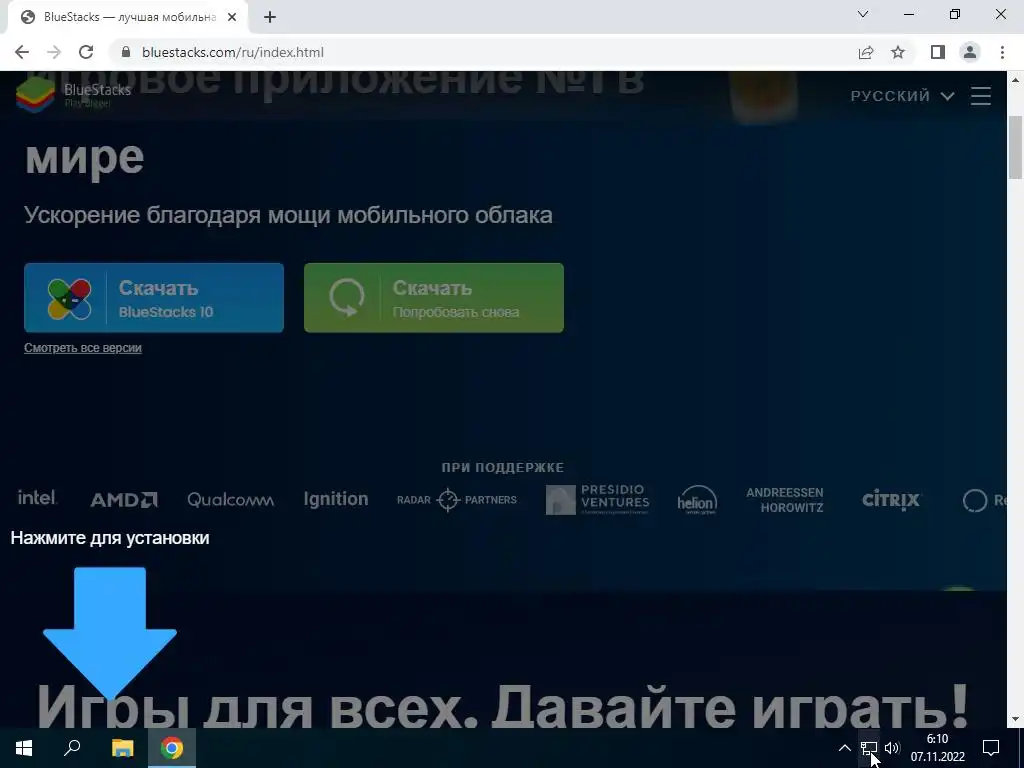The height and width of the screenshot is (768, 1024).
Task: Bookmark this page with the star icon
Action: (898, 52)
